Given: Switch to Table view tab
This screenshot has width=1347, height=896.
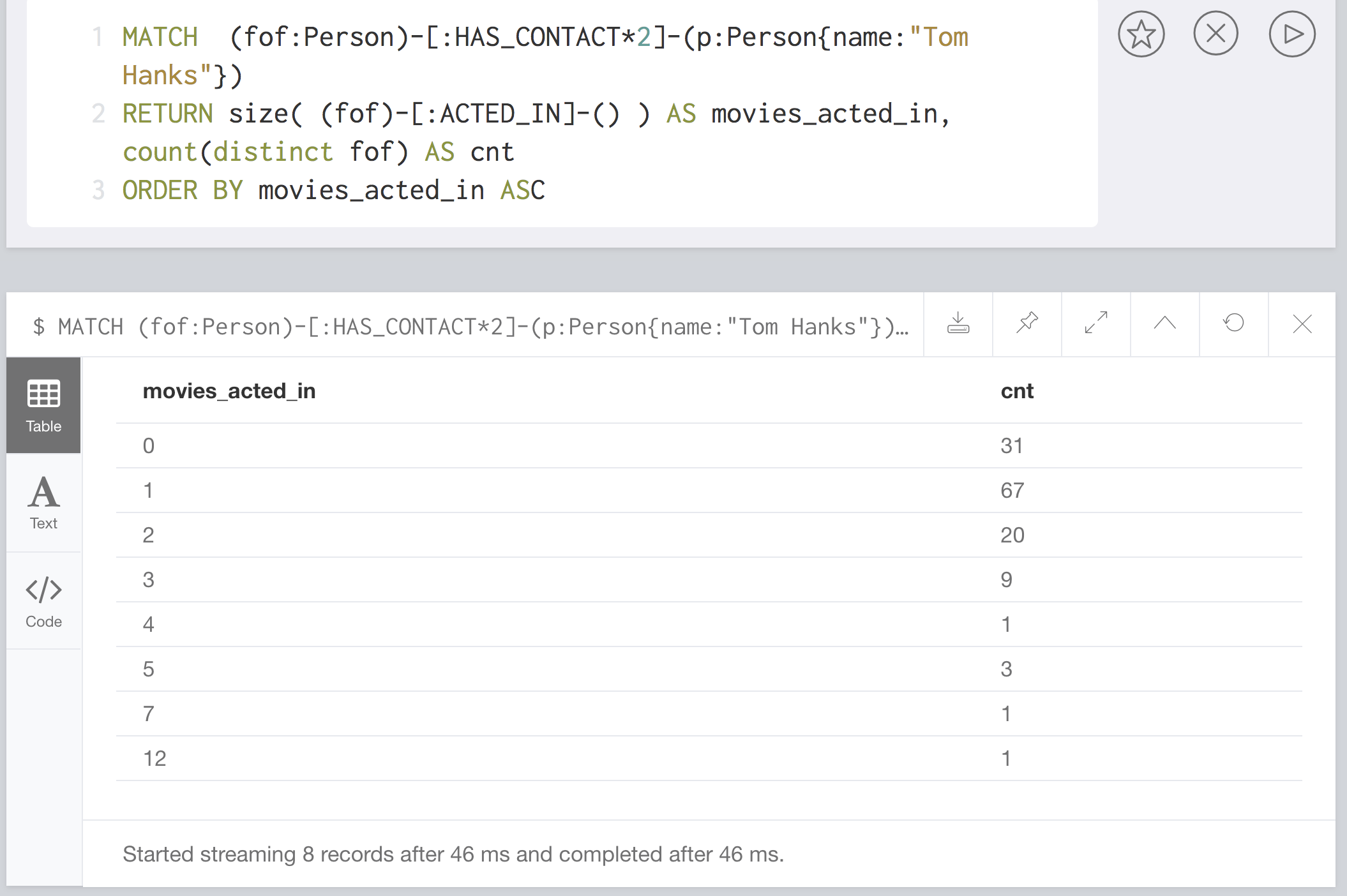Looking at the screenshot, I should (43, 406).
